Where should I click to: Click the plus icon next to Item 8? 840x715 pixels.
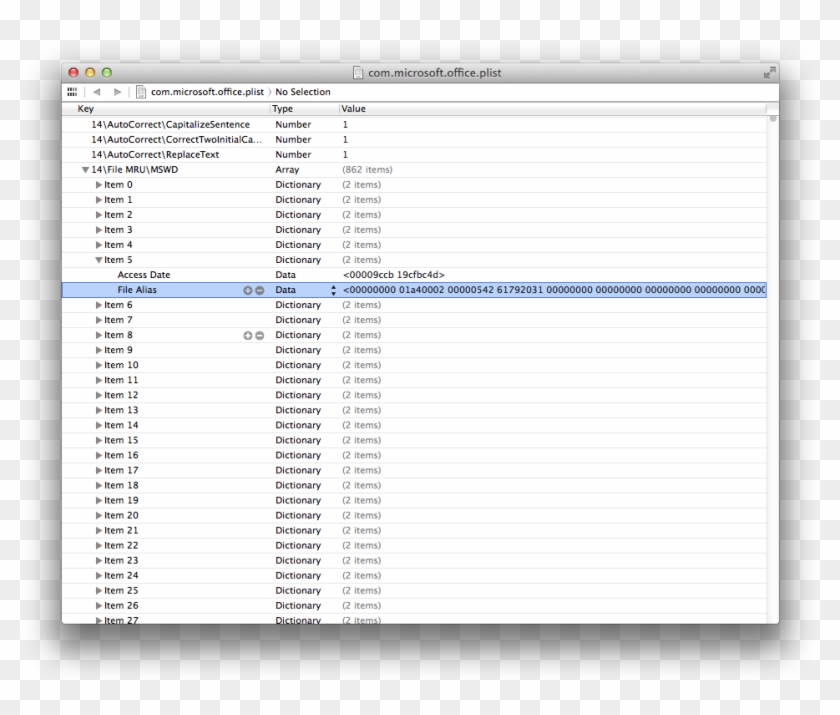click(247, 334)
